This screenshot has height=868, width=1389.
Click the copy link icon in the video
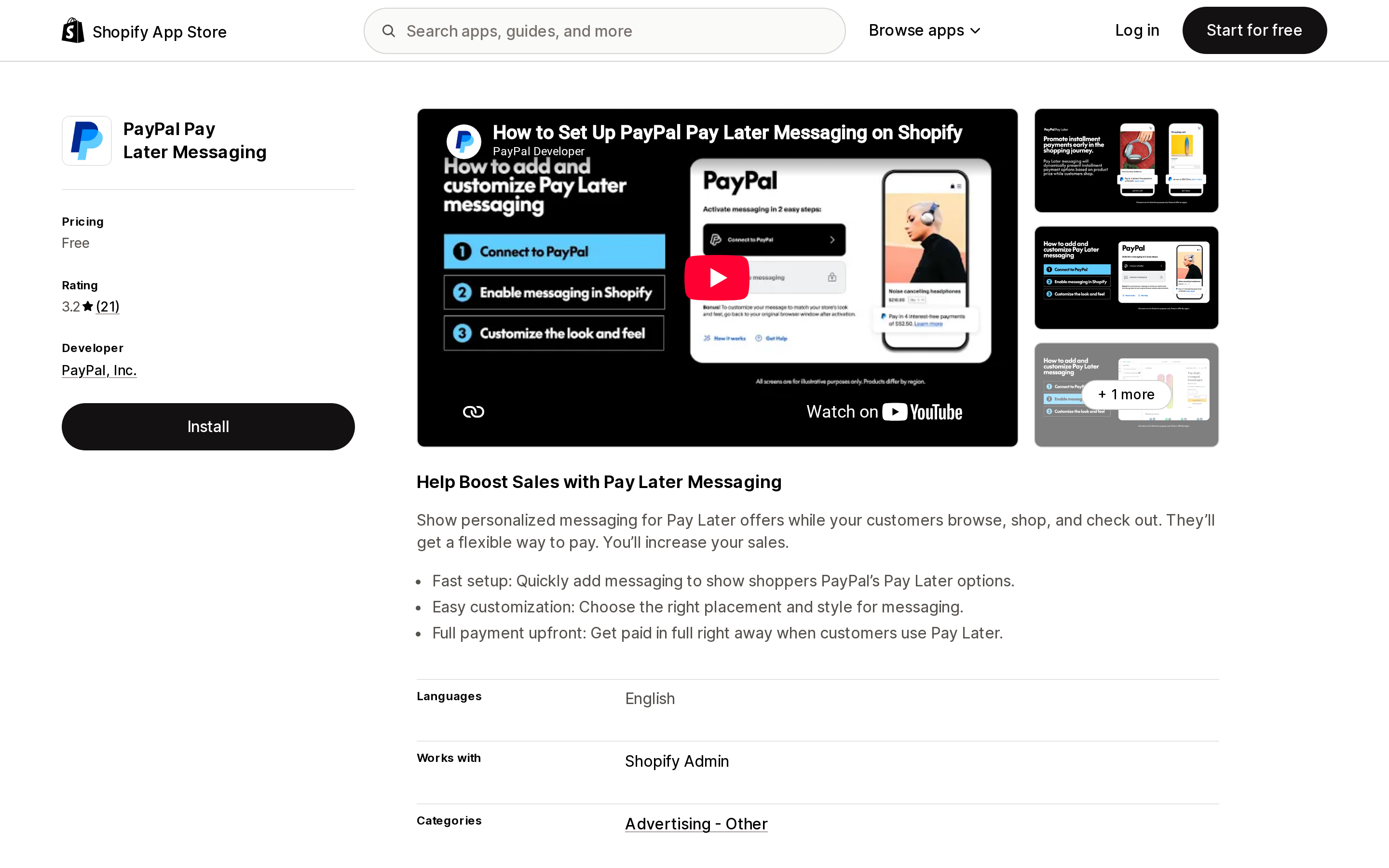[474, 412]
